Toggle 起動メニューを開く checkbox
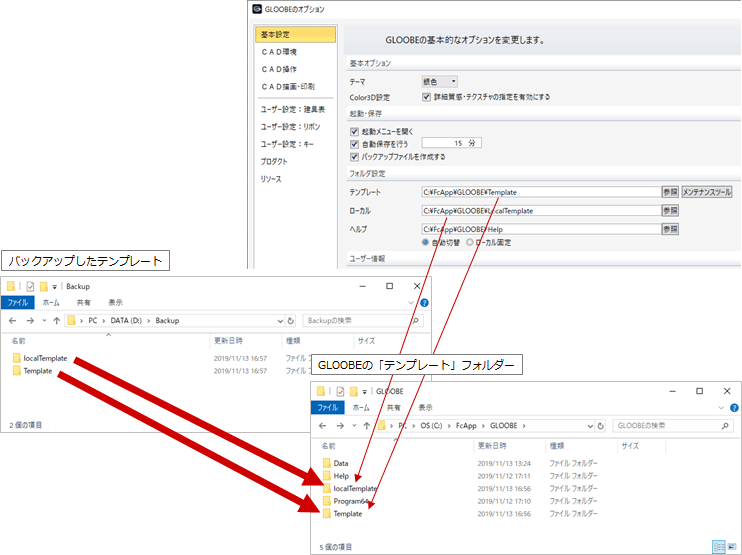The width and height of the screenshot is (742, 555). (354, 132)
